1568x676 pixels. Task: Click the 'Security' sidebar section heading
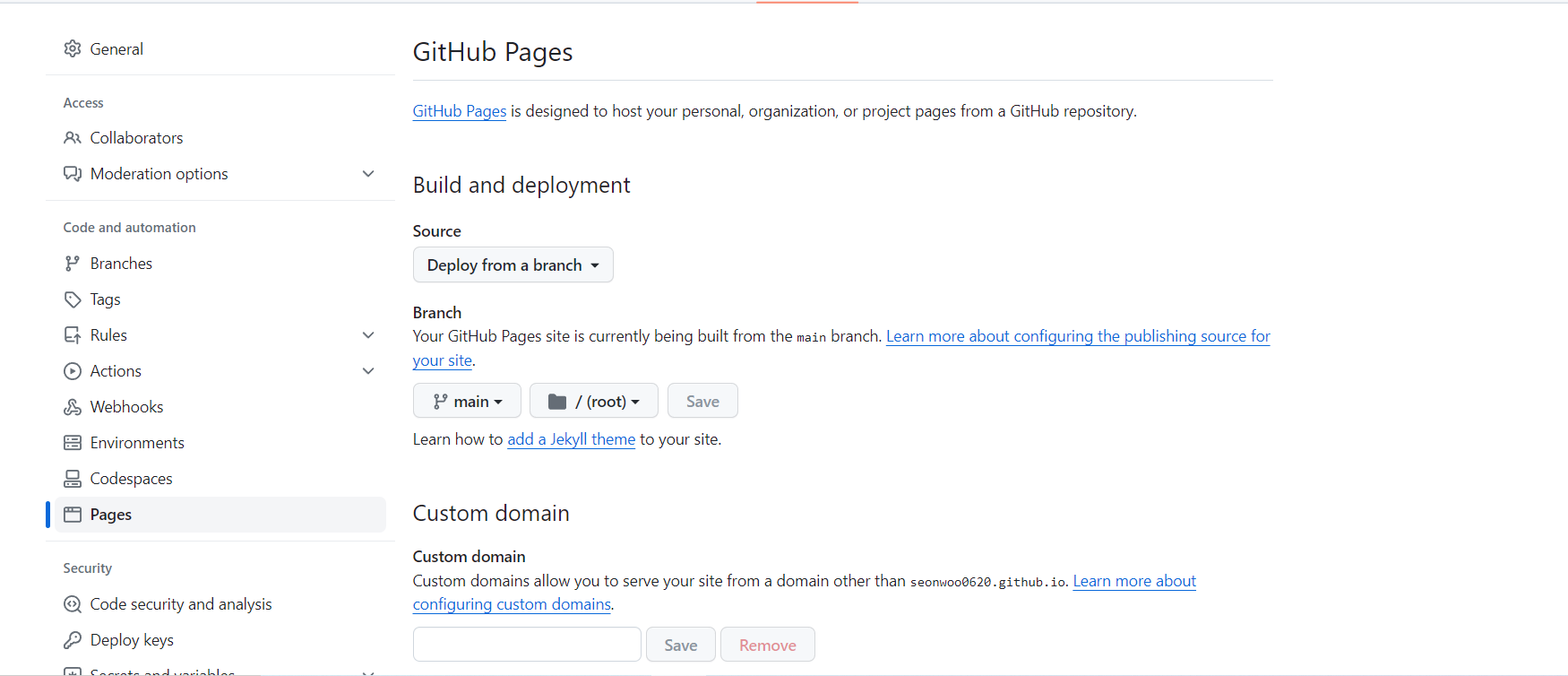point(88,568)
